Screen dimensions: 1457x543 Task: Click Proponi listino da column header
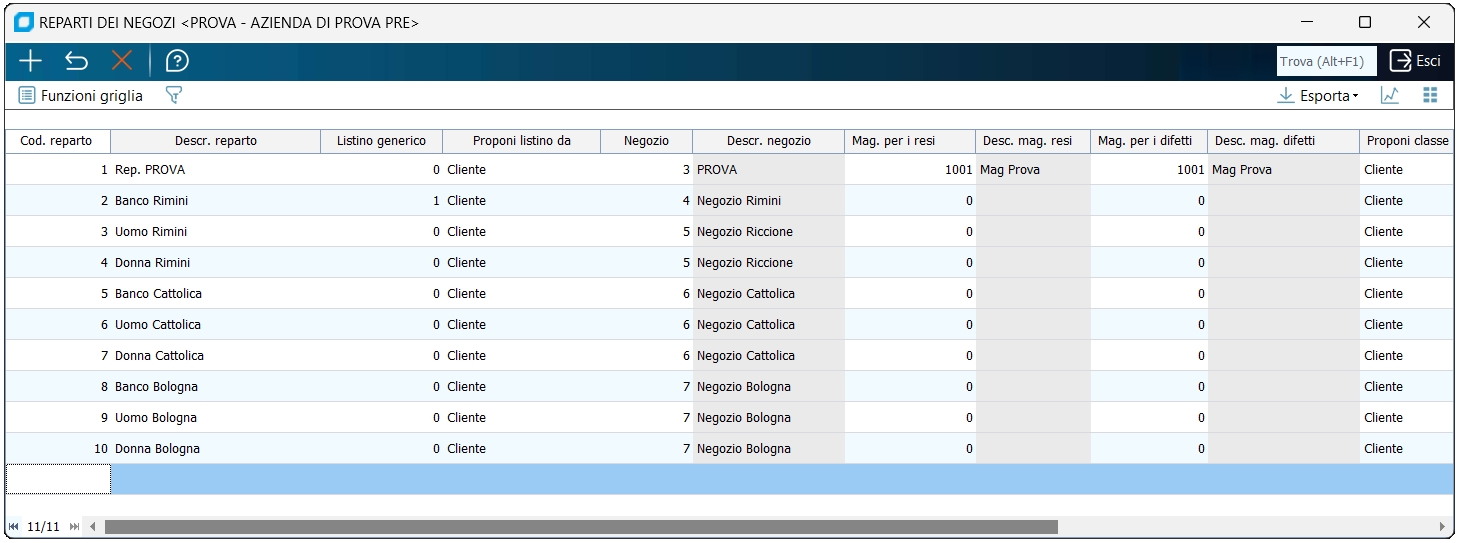tap(521, 141)
